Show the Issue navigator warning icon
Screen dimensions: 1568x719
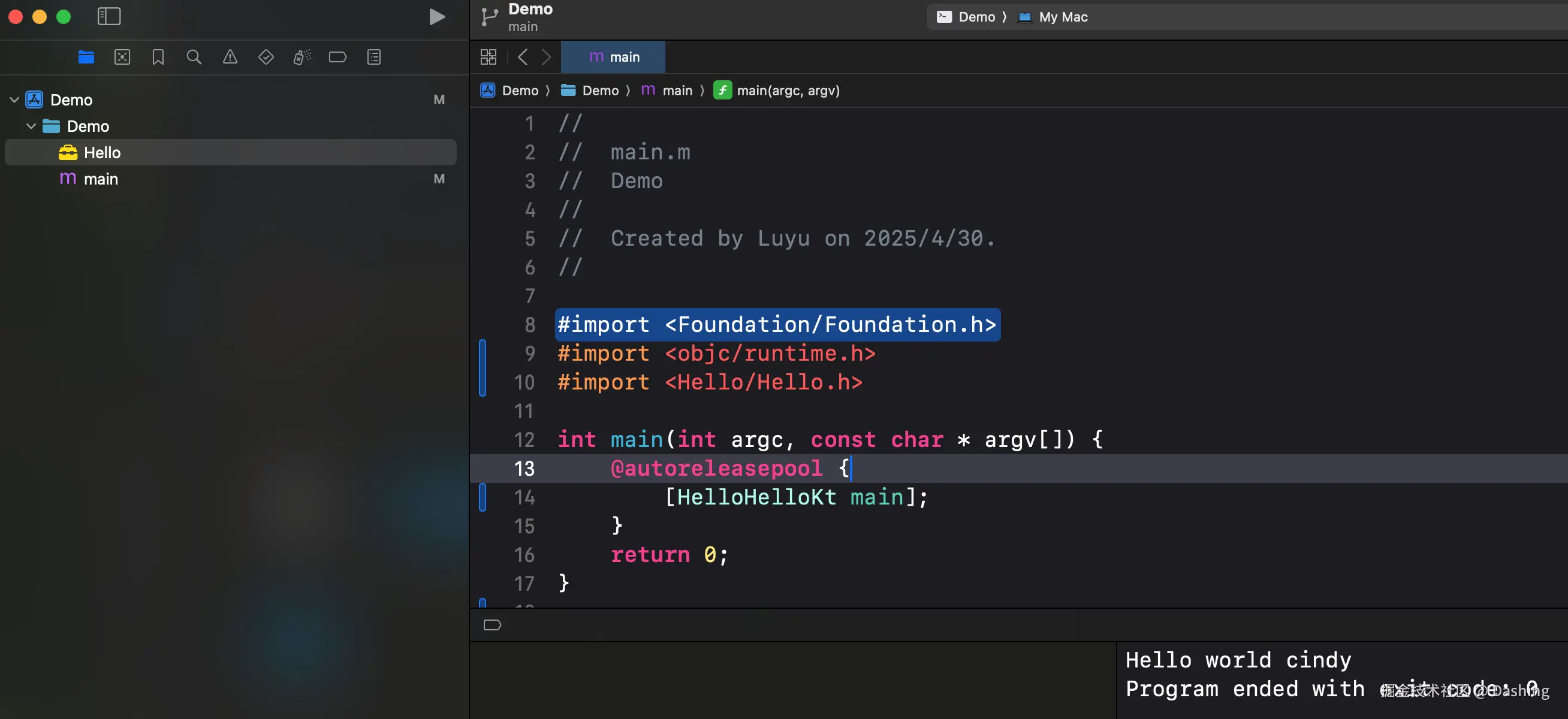230,57
